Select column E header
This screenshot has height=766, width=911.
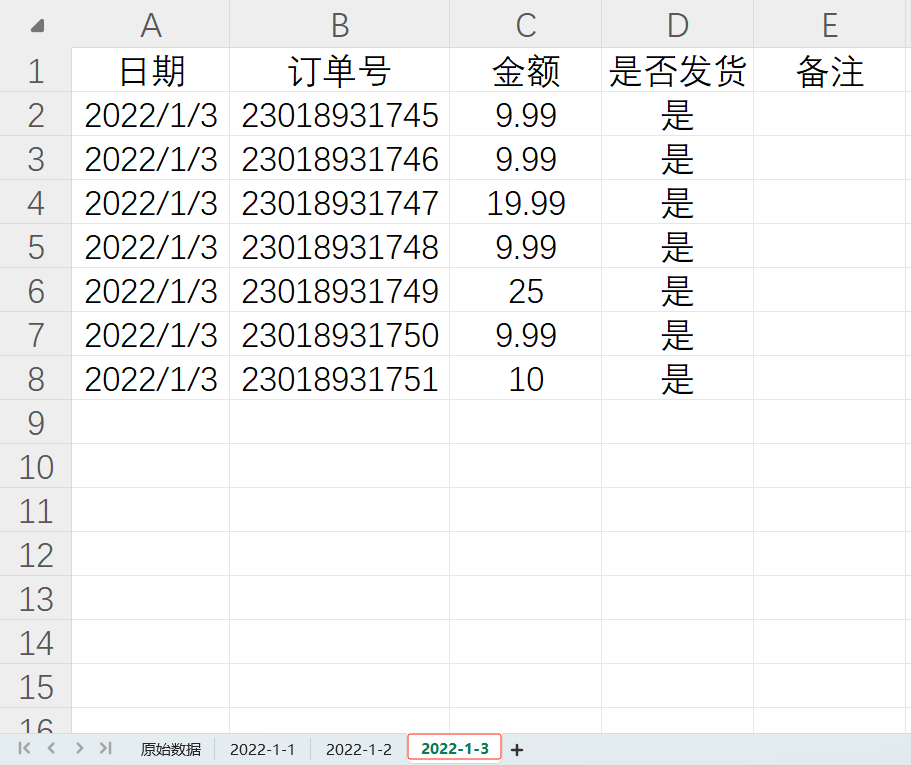[x=830, y=24]
